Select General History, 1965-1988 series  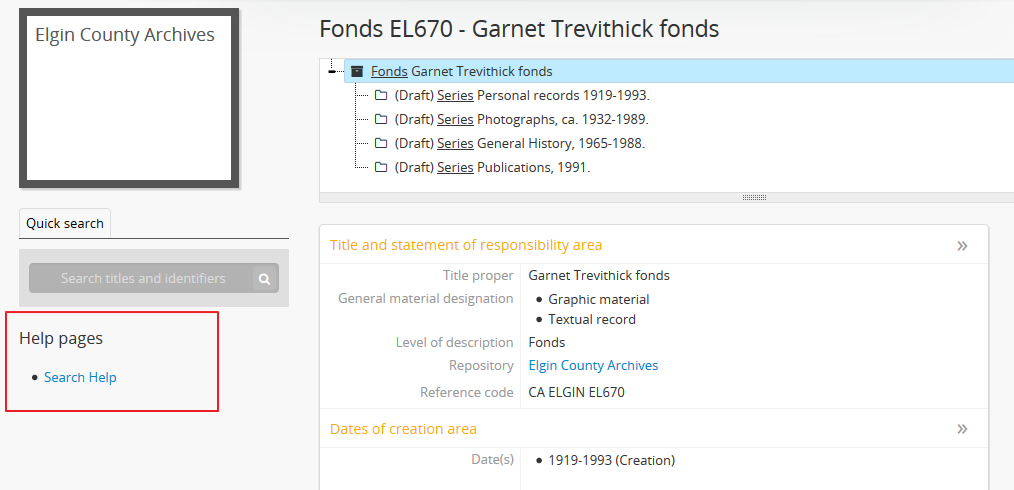point(560,144)
